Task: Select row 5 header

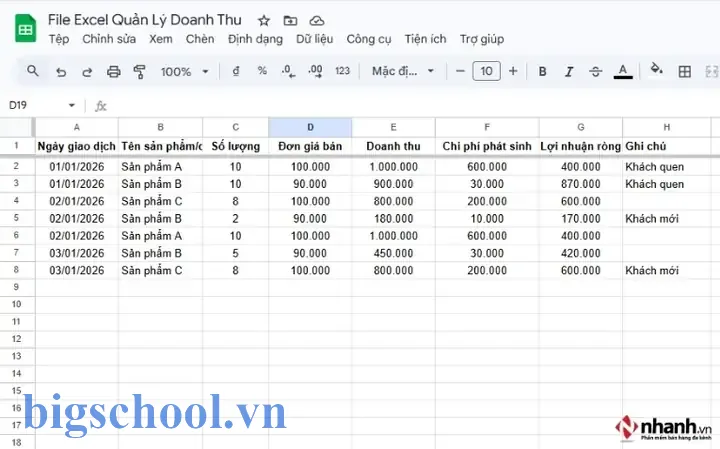Action: click(17, 218)
